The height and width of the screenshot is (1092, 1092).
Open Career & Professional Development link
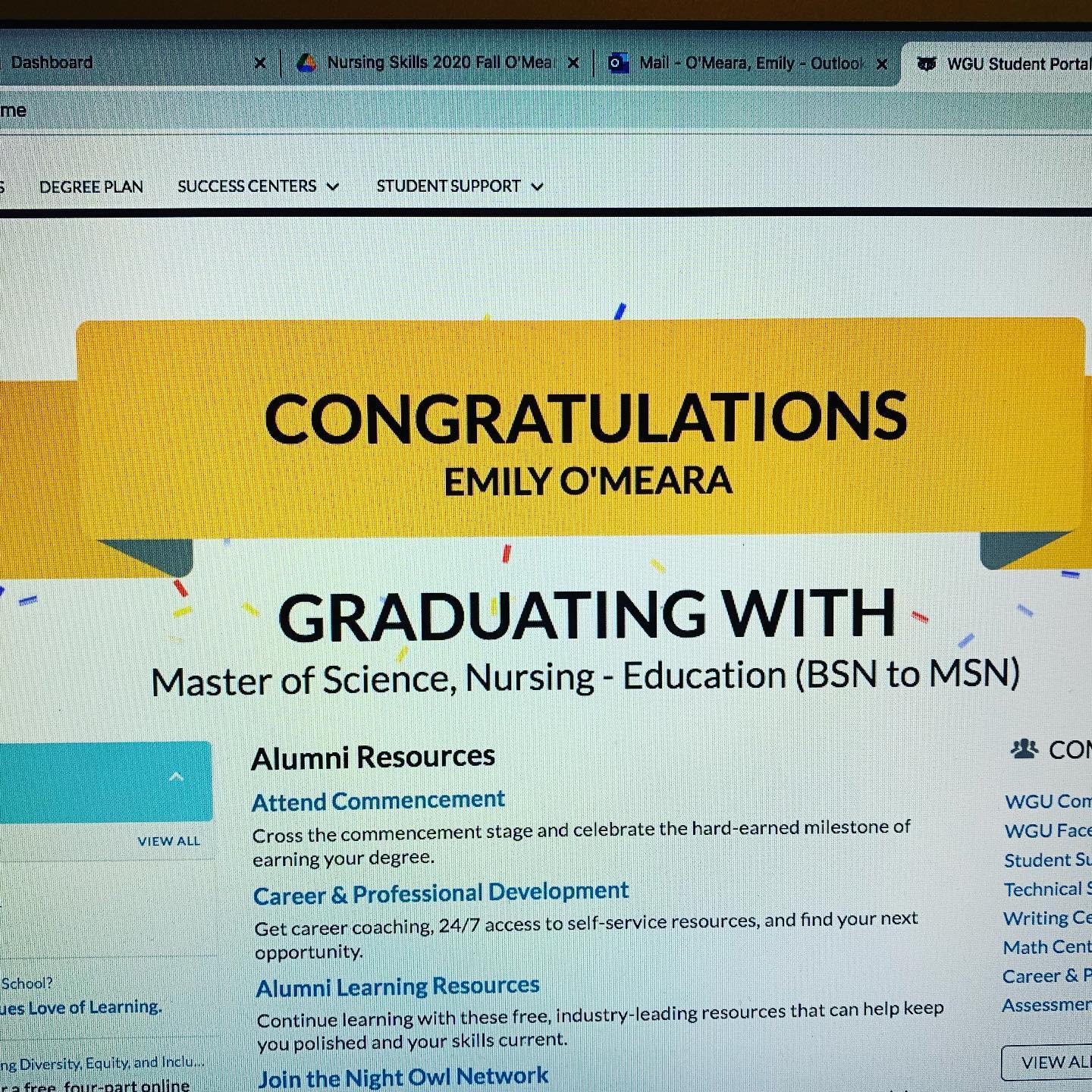[x=441, y=893]
